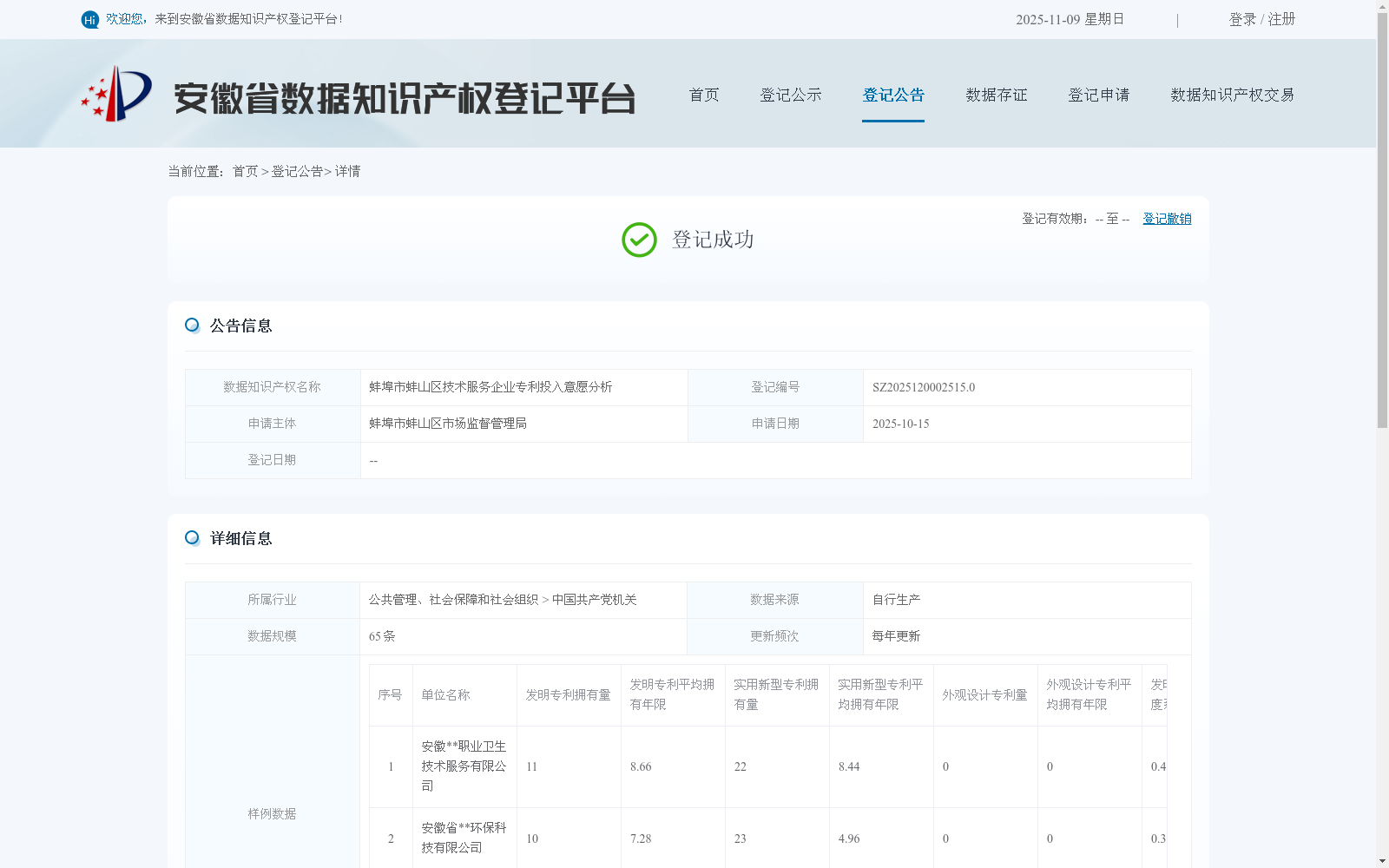Click data scale value 65 条
Image resolution: width=1389 pixels, height=868 pixels.
382,636
